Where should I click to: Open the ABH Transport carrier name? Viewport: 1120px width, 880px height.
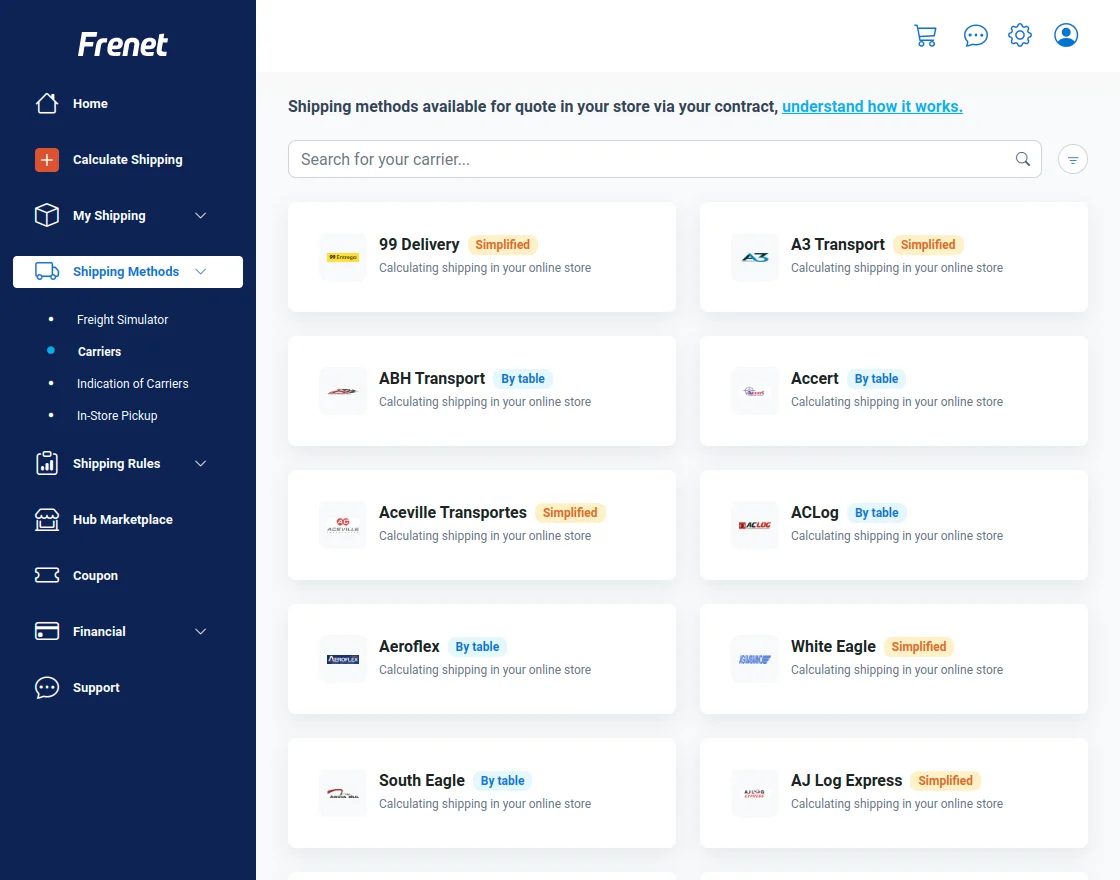pos(432,379)
